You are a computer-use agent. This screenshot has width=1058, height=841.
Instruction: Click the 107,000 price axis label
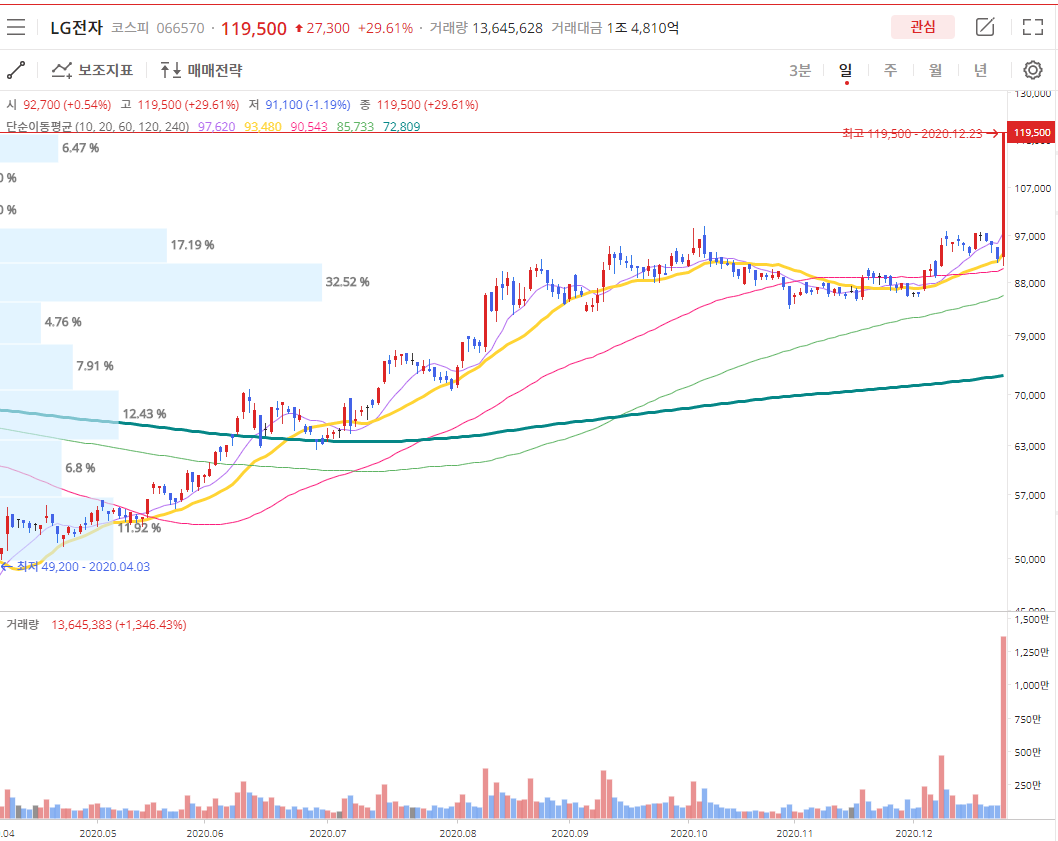pos(1032,188)
